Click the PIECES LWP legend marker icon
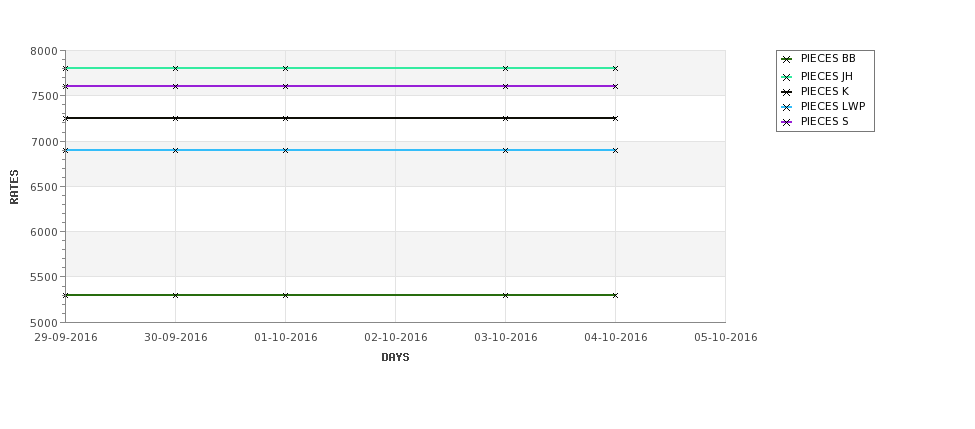The width and height of the screenshot is (975, 429). coord(787,108)
